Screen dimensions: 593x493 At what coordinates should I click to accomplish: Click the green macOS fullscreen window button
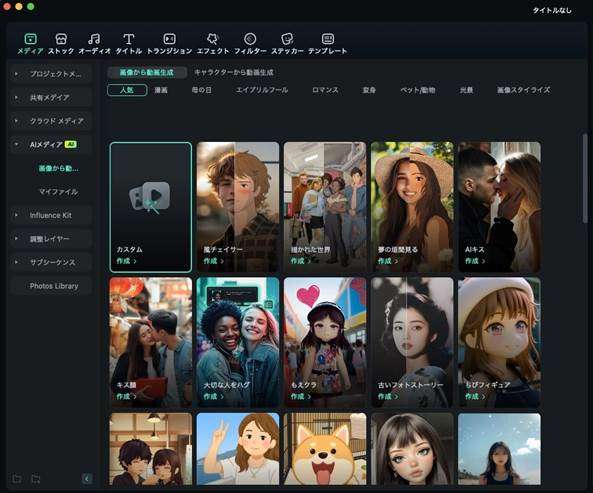pos(31,6)
